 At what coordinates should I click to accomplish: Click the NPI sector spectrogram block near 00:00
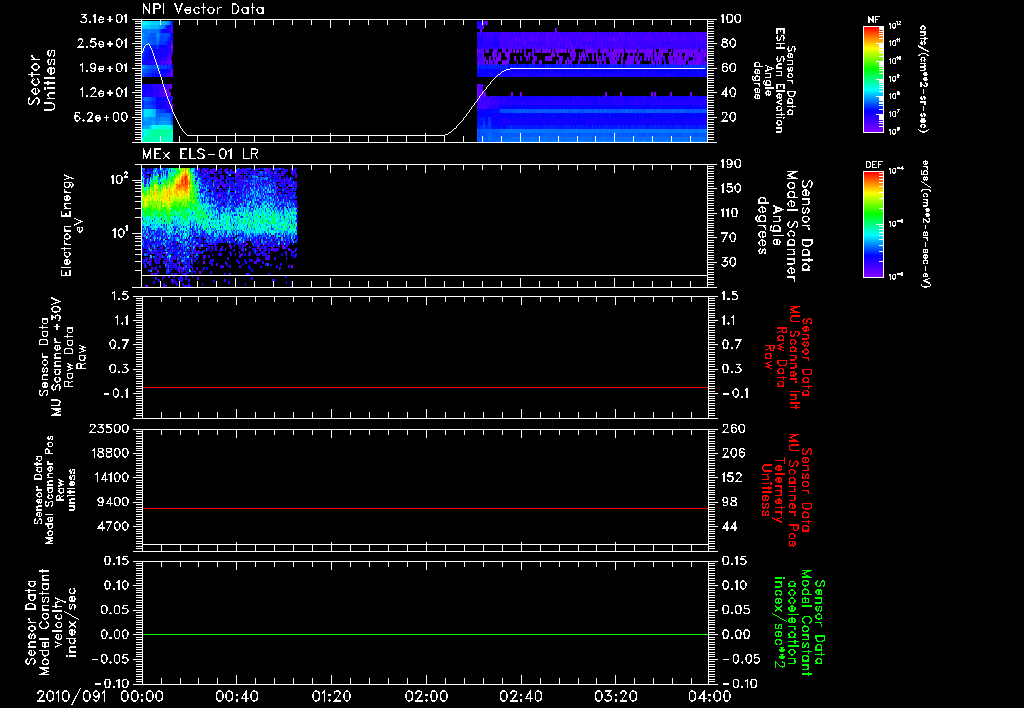pyautogui.click(x=157, y=81)
